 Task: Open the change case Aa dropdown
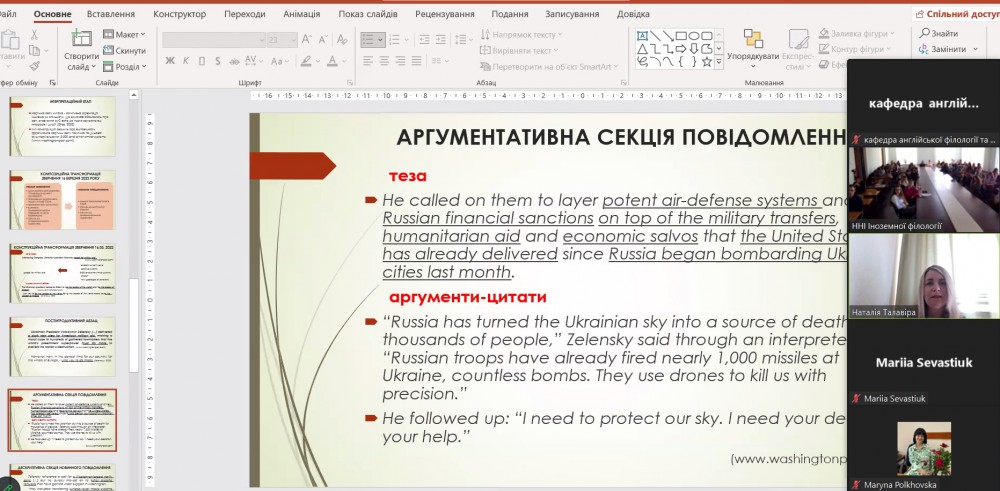[x=280, y=61]
